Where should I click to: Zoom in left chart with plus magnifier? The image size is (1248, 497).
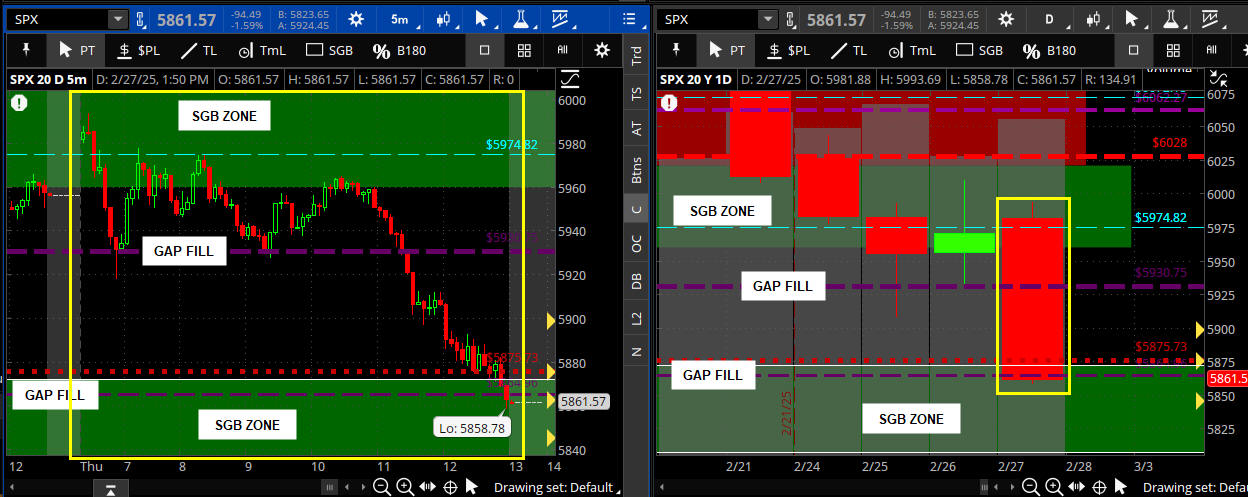tap(404, 486)
